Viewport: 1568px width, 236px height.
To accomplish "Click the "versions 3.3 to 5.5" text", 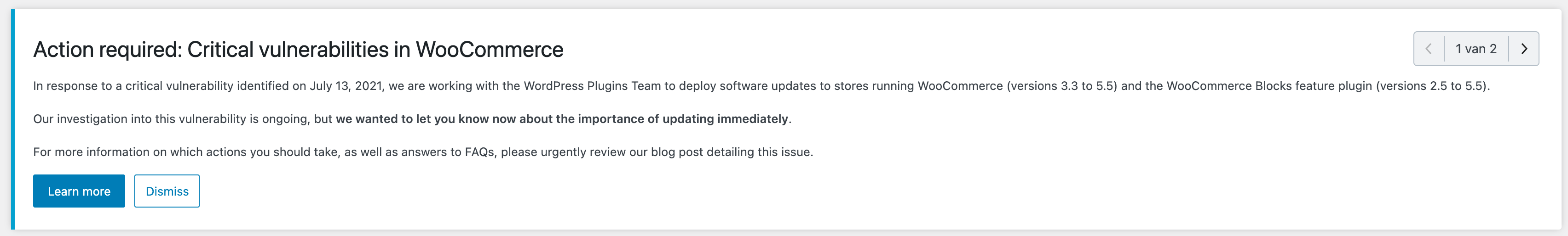I will tap(1061, 86).
